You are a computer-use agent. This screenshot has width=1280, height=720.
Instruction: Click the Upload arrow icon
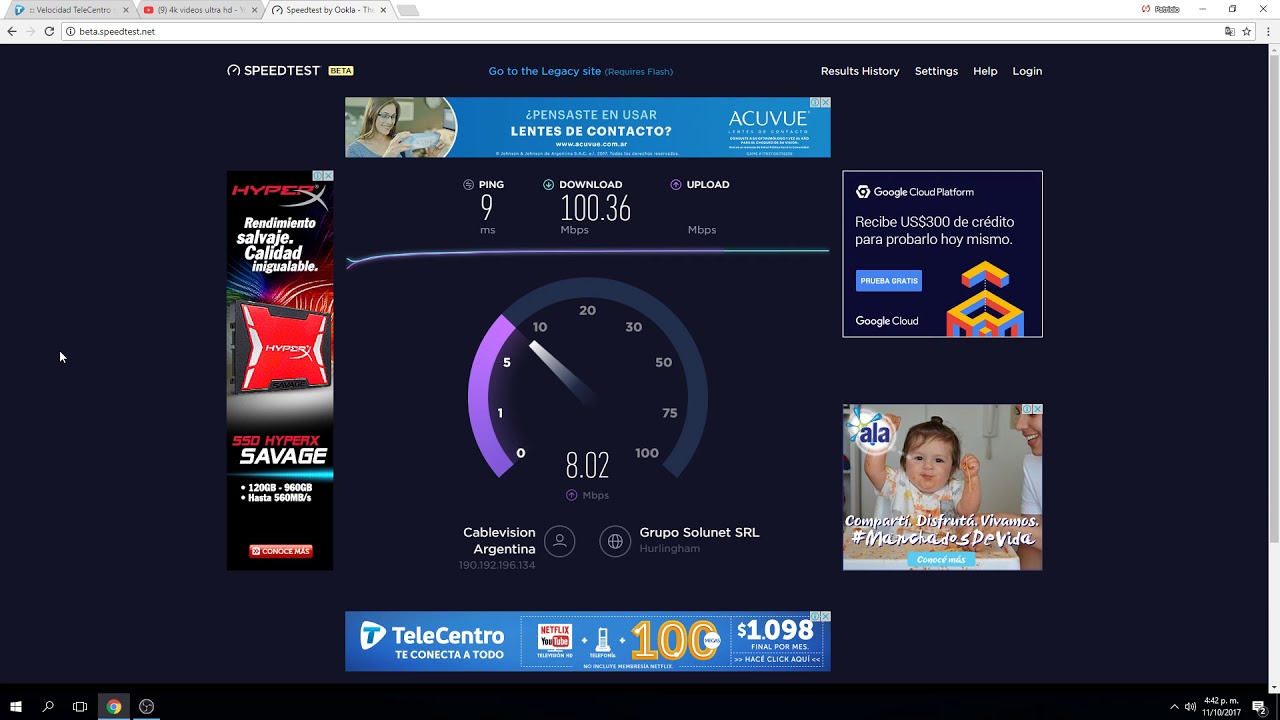click(676, 184)
